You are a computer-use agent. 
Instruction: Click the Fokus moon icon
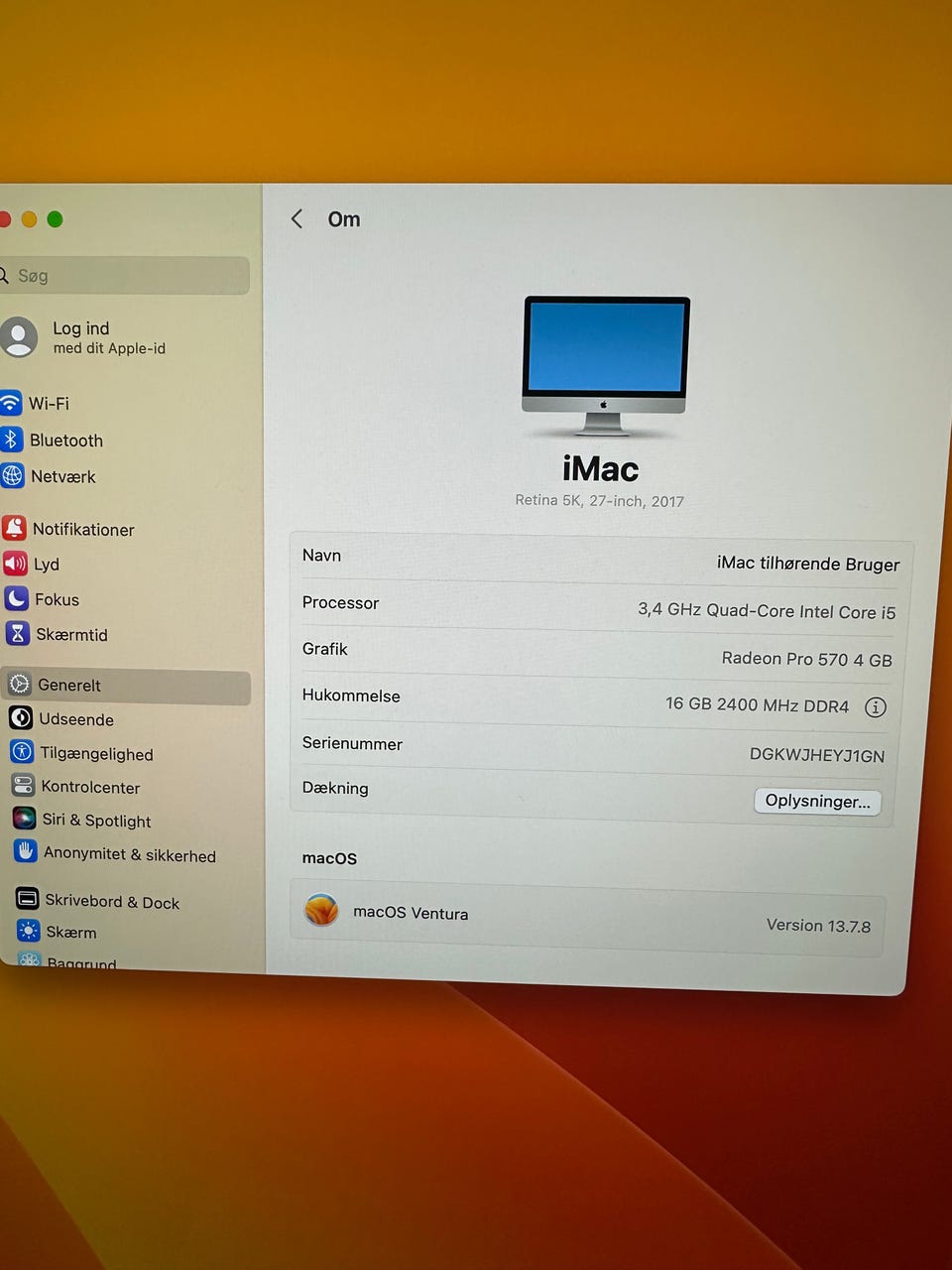pos(17,598)
